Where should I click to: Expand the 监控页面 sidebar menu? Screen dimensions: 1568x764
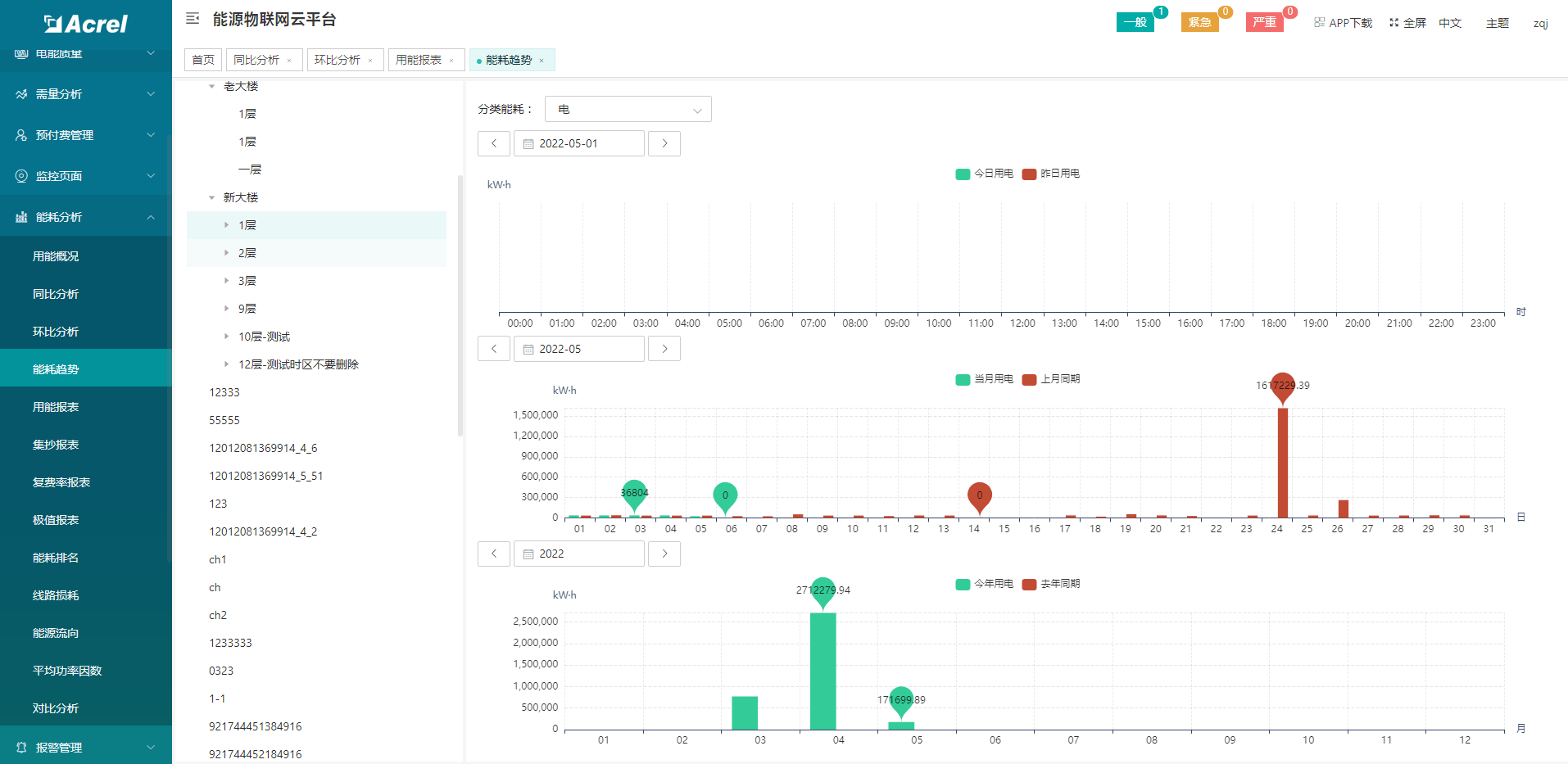pos(86,176)
